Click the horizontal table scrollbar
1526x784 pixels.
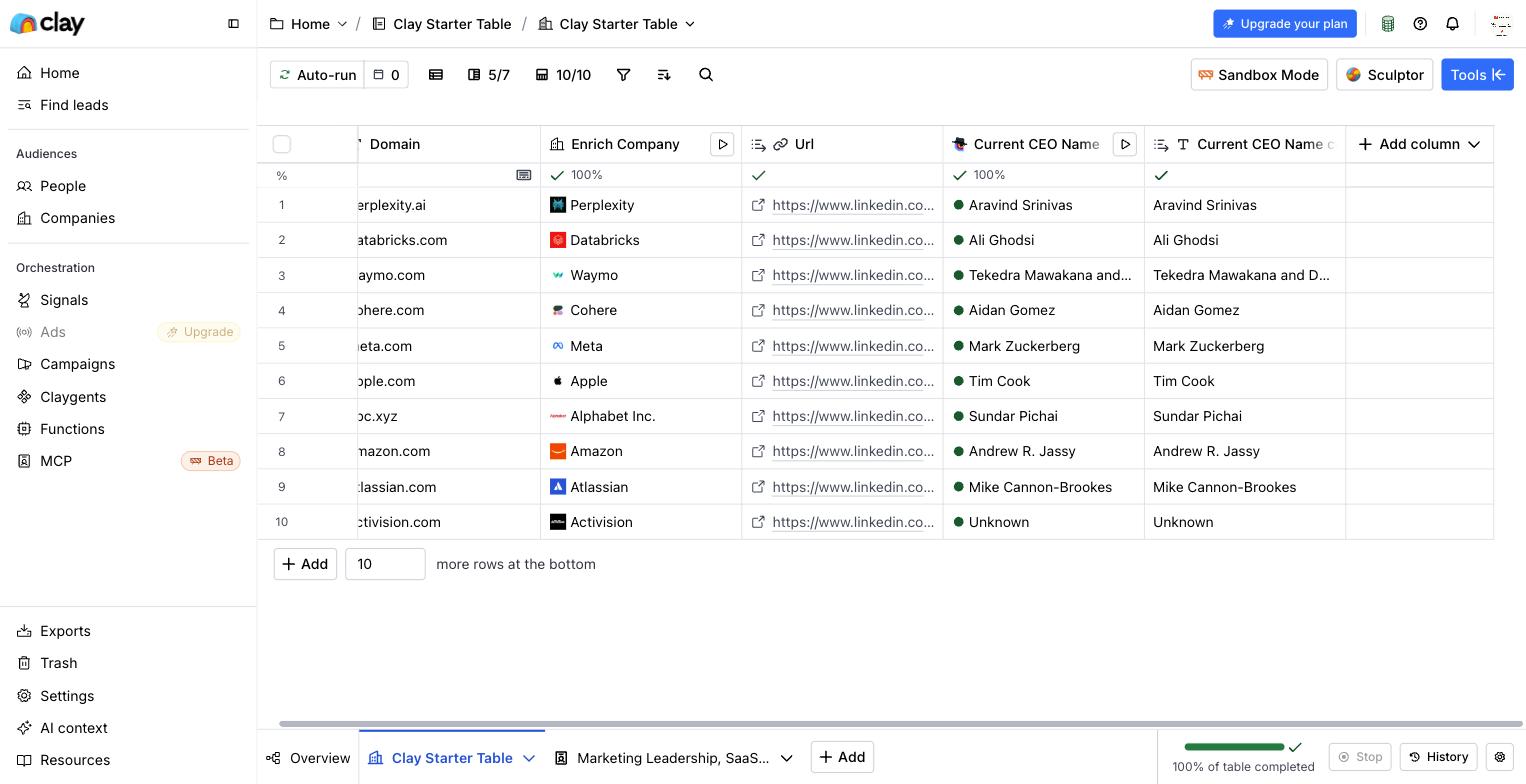[900, 724]
